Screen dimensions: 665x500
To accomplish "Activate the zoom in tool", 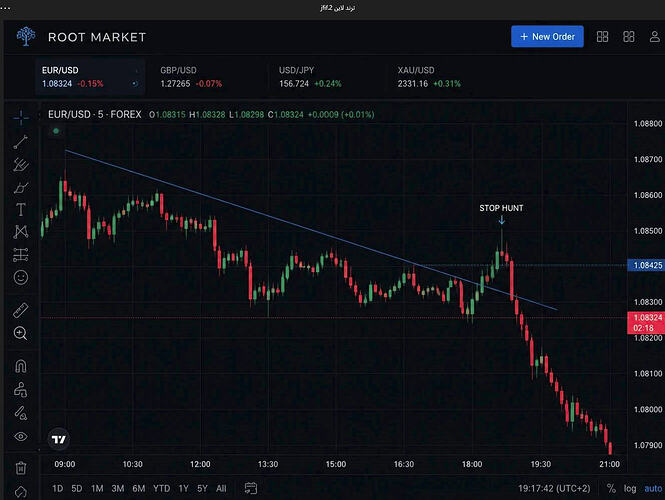I will 20,333.
